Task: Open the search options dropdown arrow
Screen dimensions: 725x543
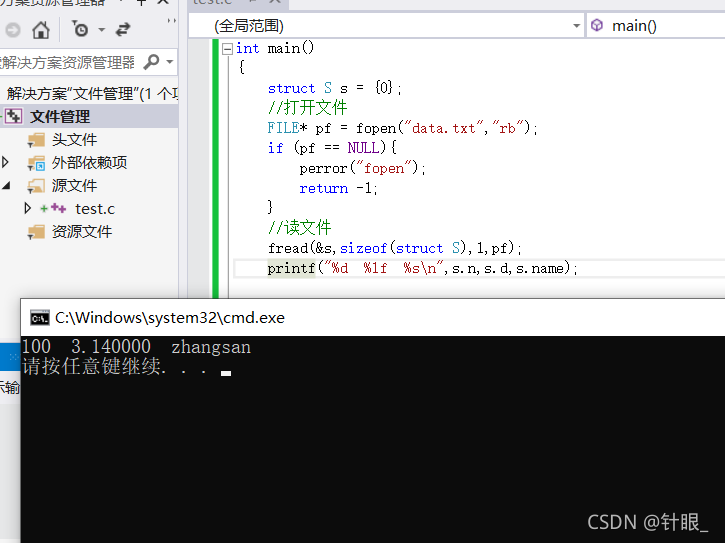Action: [170, 62]
